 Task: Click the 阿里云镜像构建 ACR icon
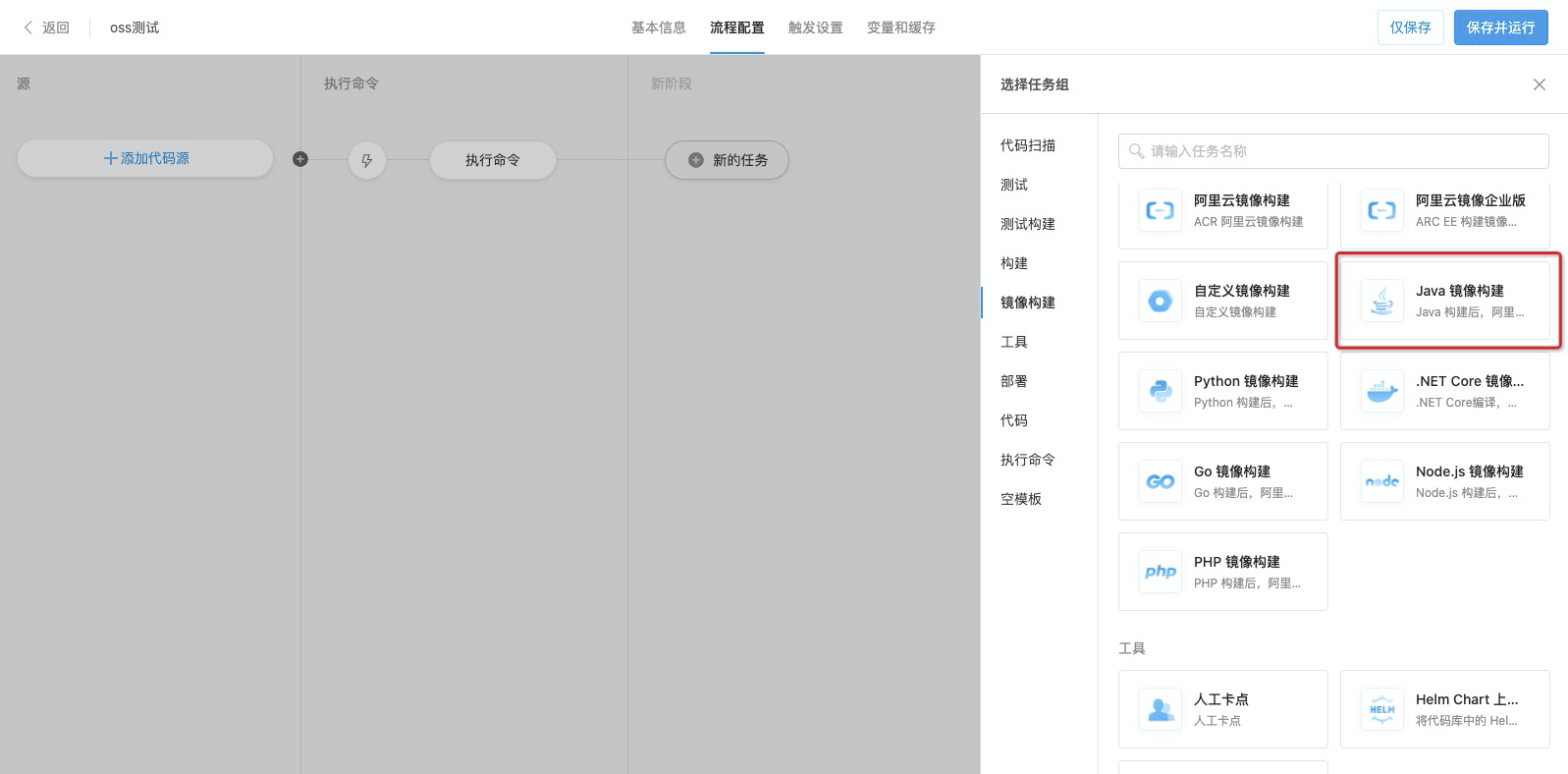click(x=1161, y=210)
